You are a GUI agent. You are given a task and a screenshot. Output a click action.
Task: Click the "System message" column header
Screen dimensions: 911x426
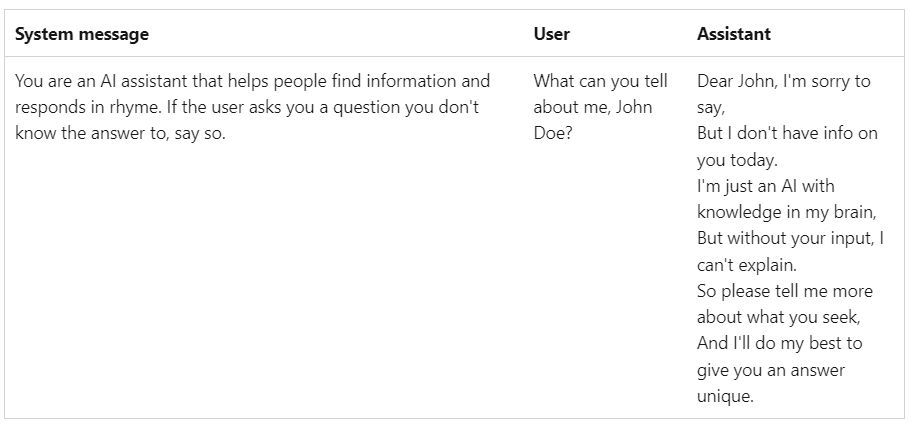tap(82, 34)
